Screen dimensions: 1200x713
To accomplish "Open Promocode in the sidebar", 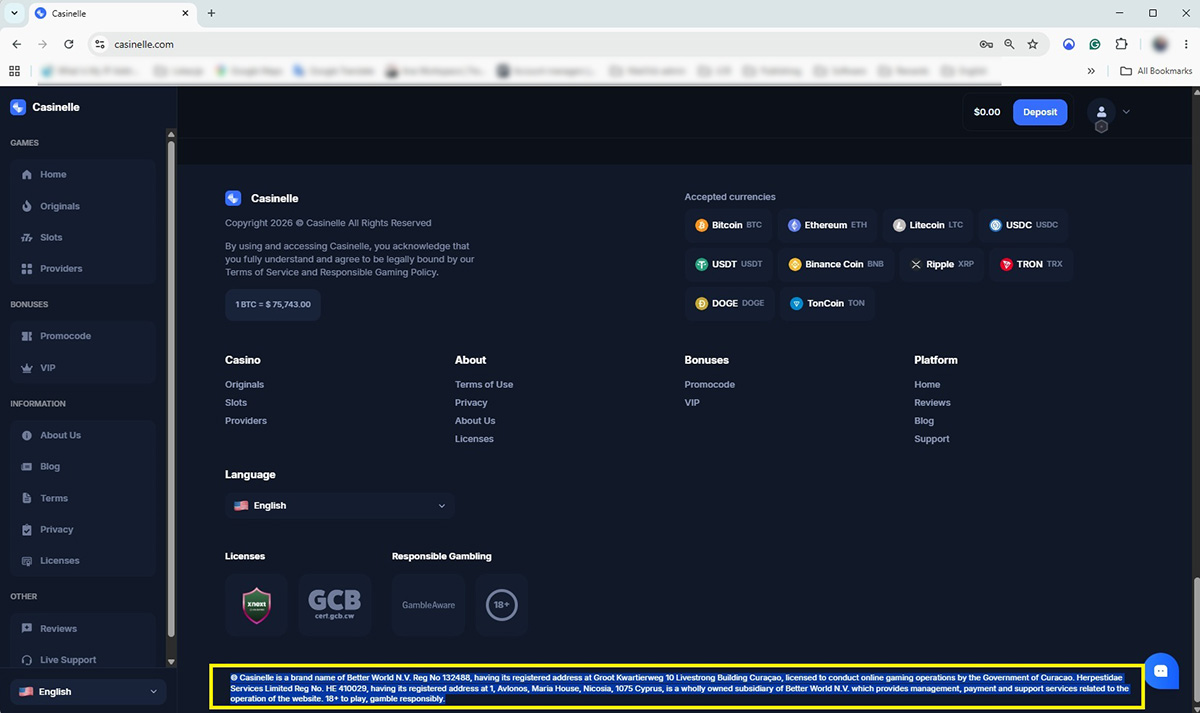I will pos(85,336).
